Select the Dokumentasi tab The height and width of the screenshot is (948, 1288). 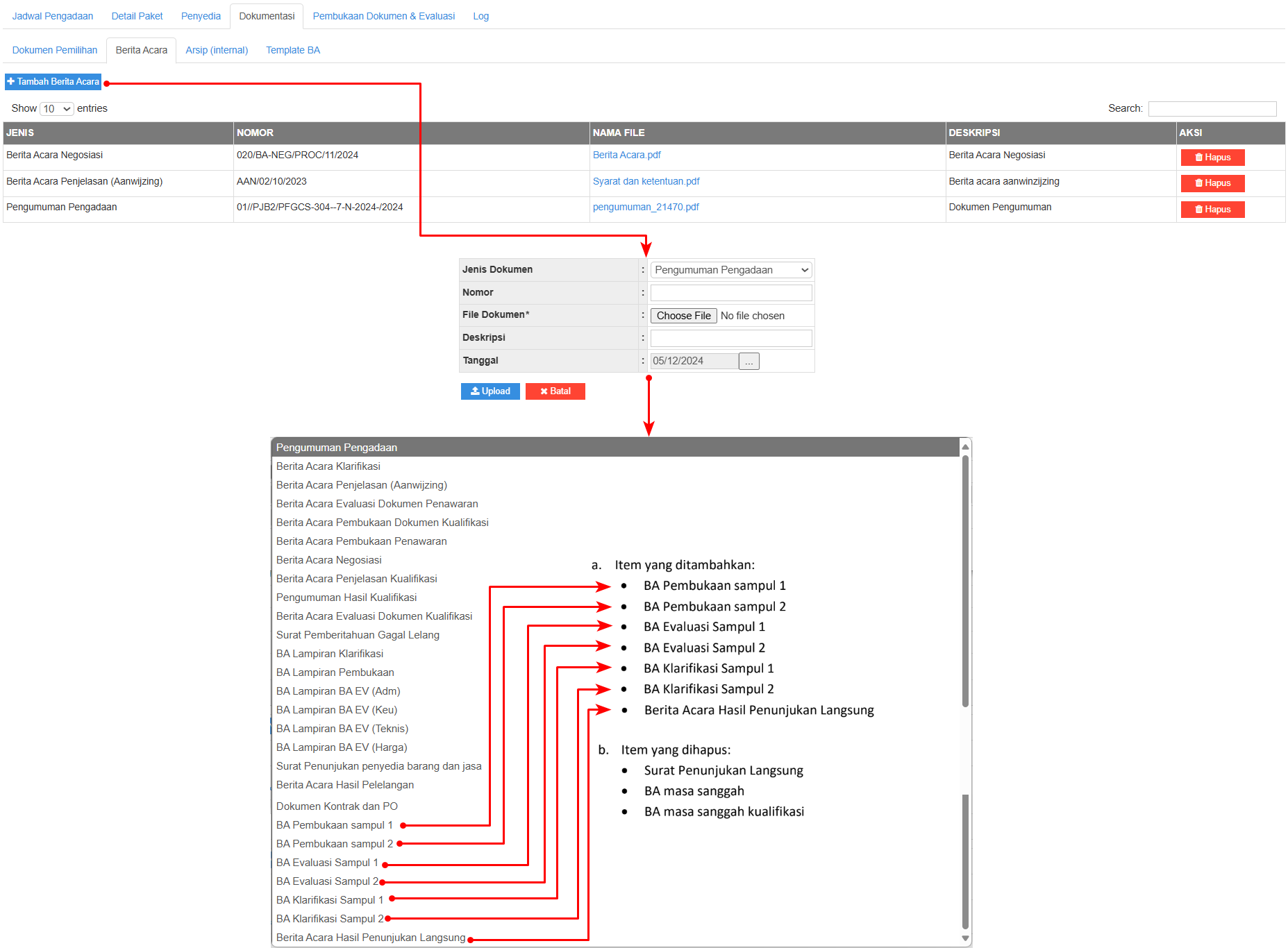click(267, 16)
